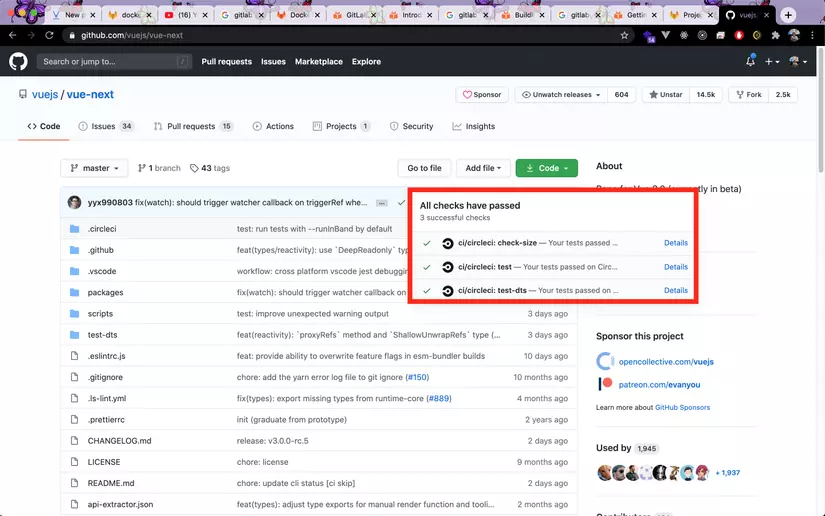This screenshot has height=516, width=825.
Task: Open patreon.com/evanyou sponsor link
Action: (x=659, y=385)
